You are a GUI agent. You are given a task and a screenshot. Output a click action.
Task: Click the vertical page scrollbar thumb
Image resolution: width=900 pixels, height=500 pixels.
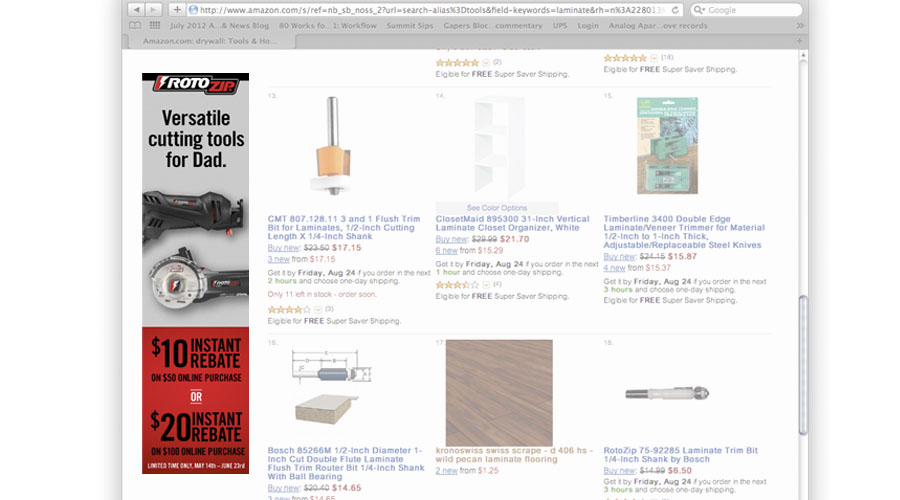[x=803, y=365]
